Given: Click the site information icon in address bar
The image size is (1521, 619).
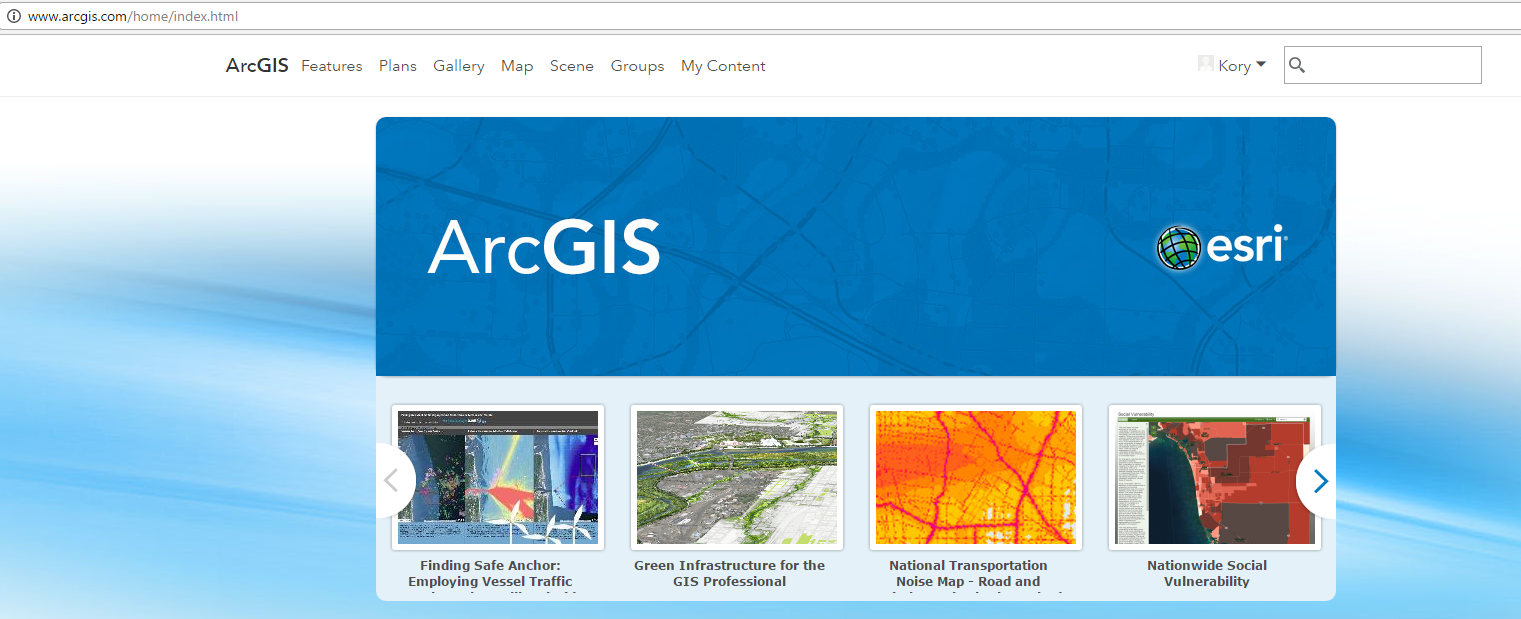Looking at the screenshot, I should coord(14,17).
